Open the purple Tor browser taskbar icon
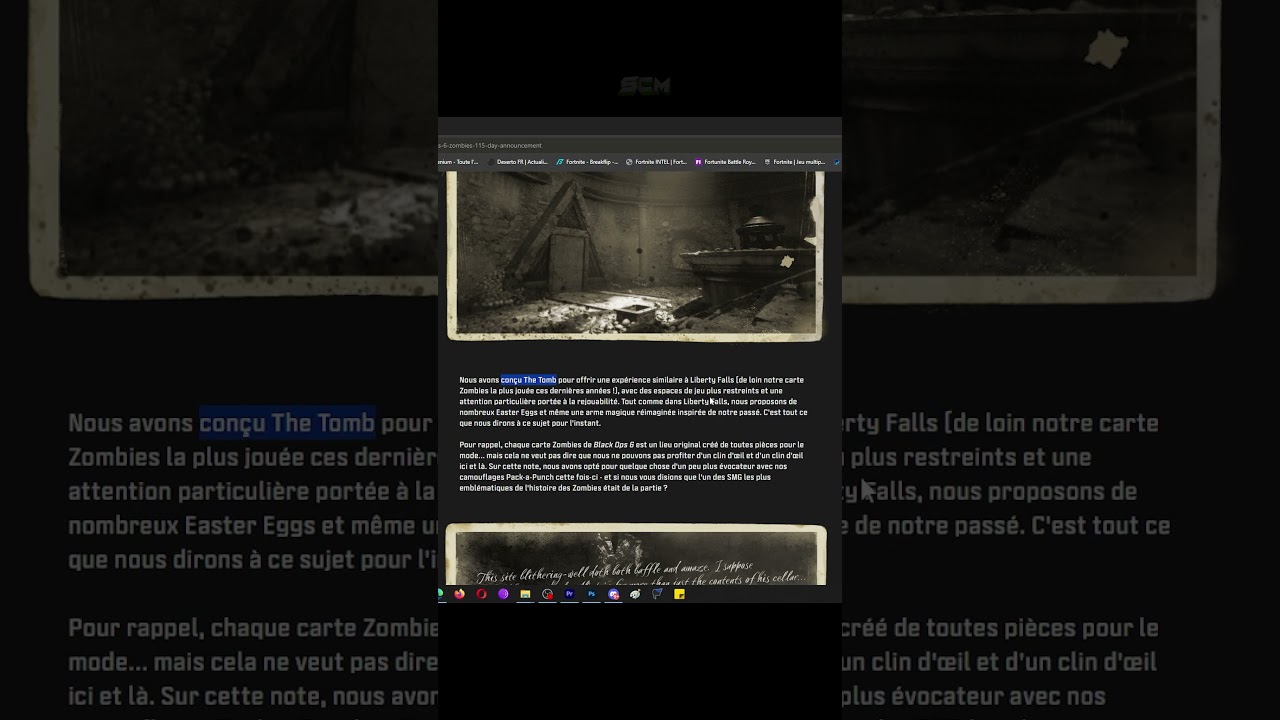1280x720 pixels. coord(503,594)
